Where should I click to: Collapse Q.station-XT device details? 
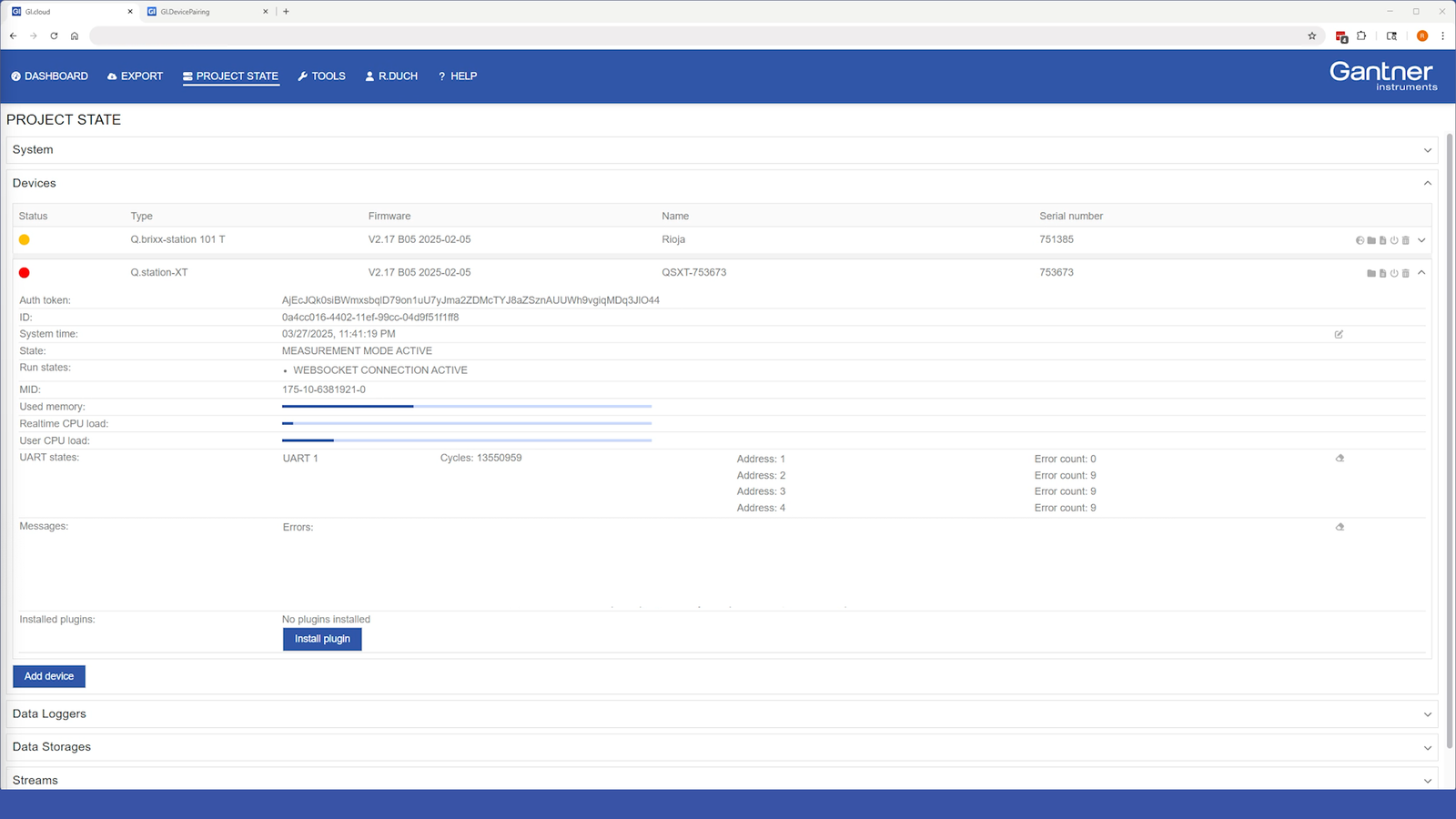pos(1421,272)
